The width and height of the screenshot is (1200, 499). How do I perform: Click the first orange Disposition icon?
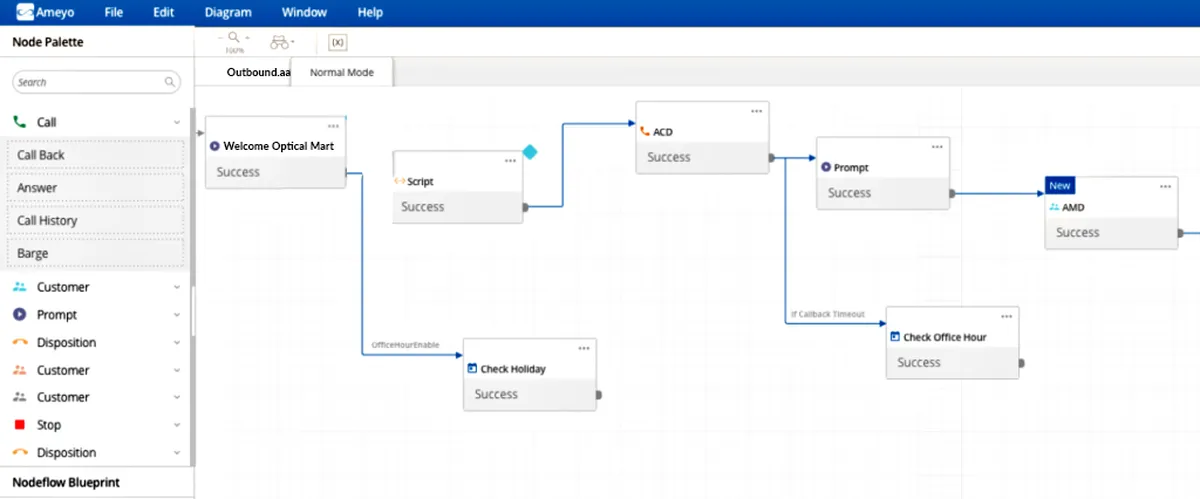pos(20,342)
